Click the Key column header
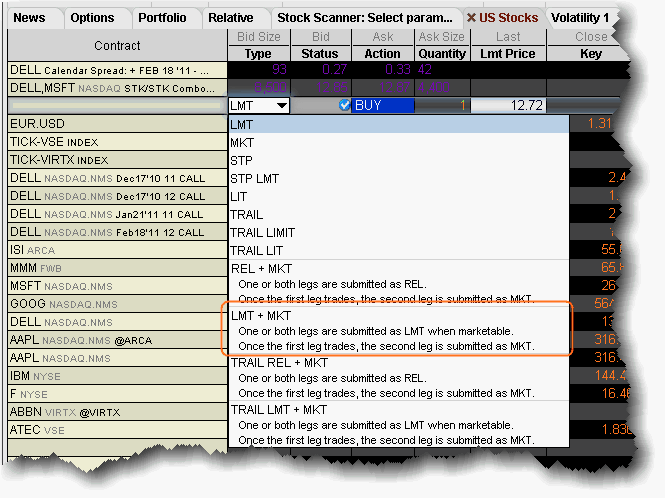This screenshot has height=498, width=665. tap(591, 54)
